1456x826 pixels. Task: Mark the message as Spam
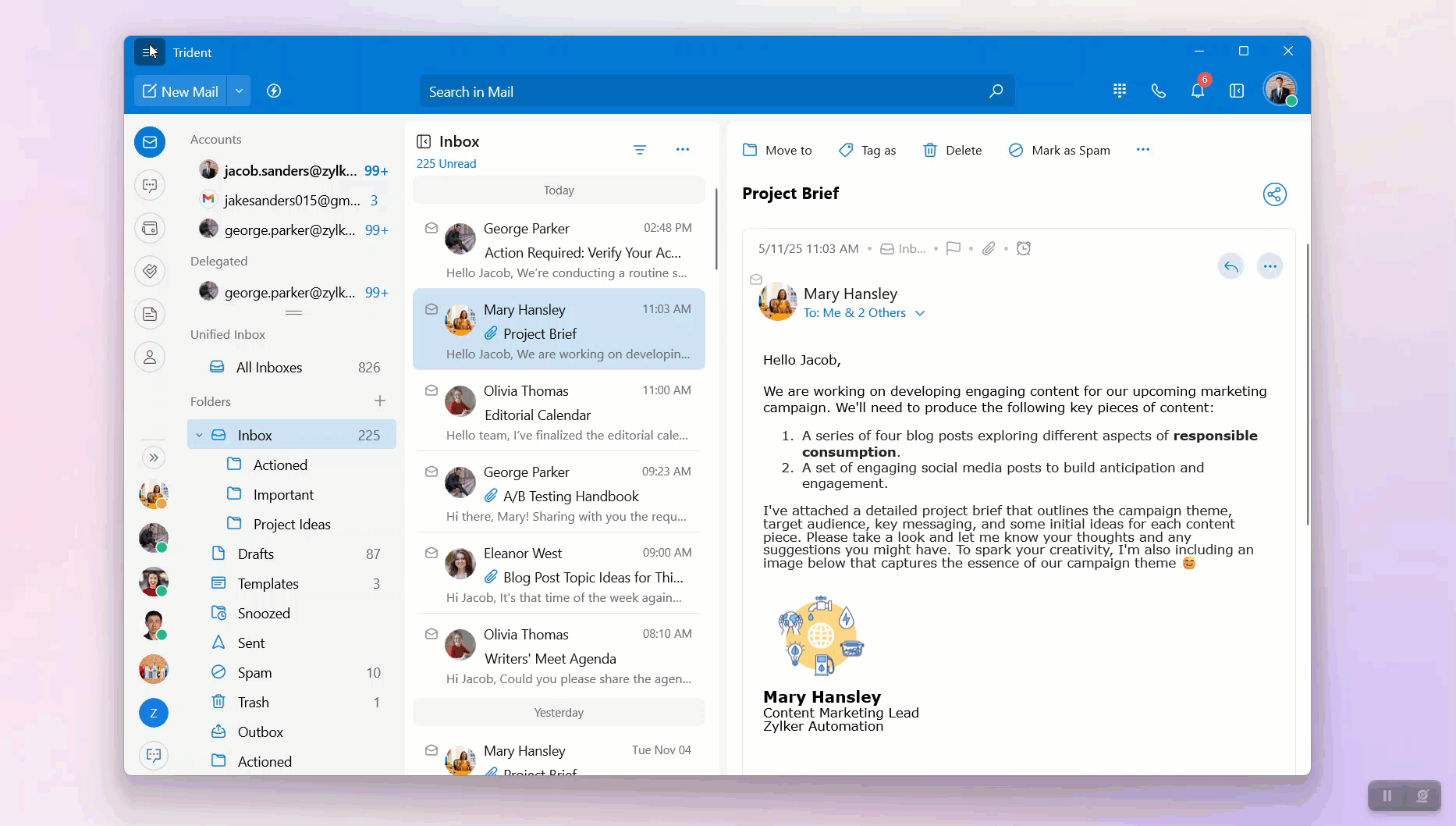(1059, 150)
